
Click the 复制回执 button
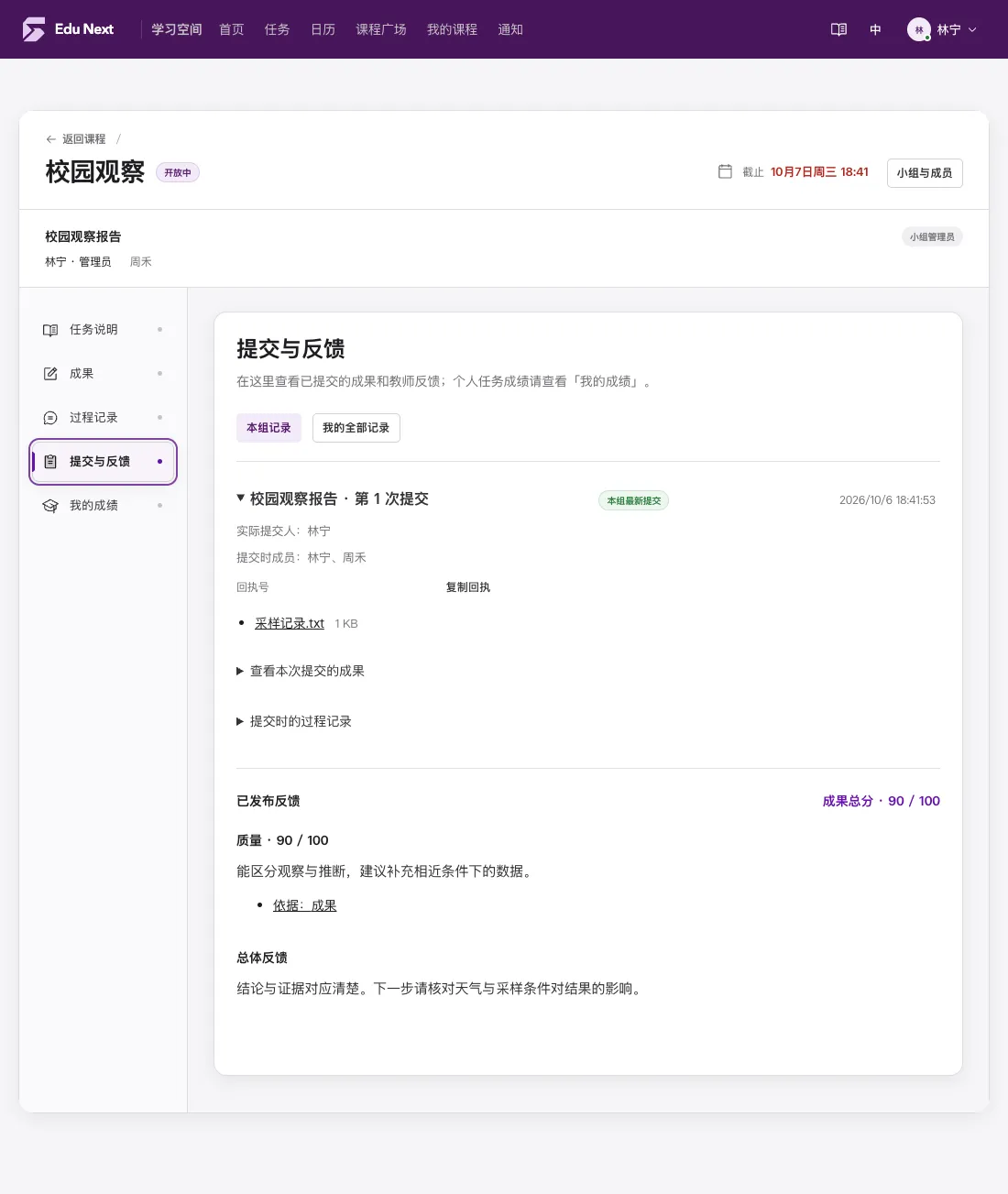468,587
